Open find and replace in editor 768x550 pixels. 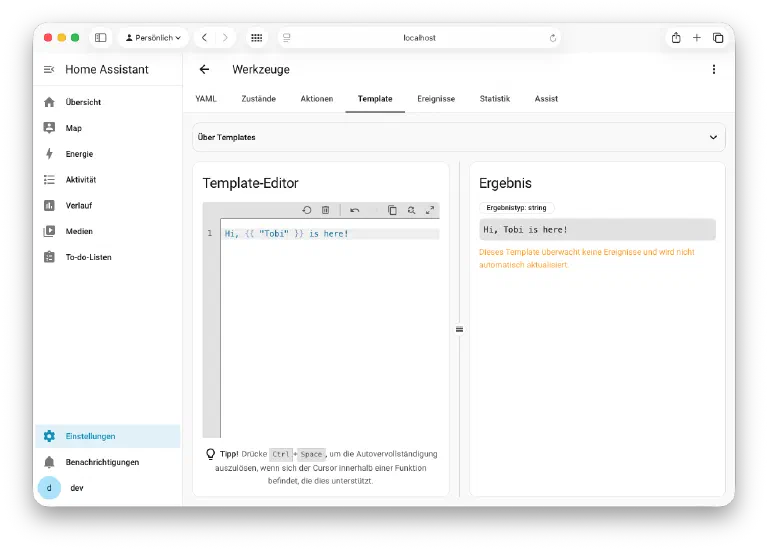[411, 210]
